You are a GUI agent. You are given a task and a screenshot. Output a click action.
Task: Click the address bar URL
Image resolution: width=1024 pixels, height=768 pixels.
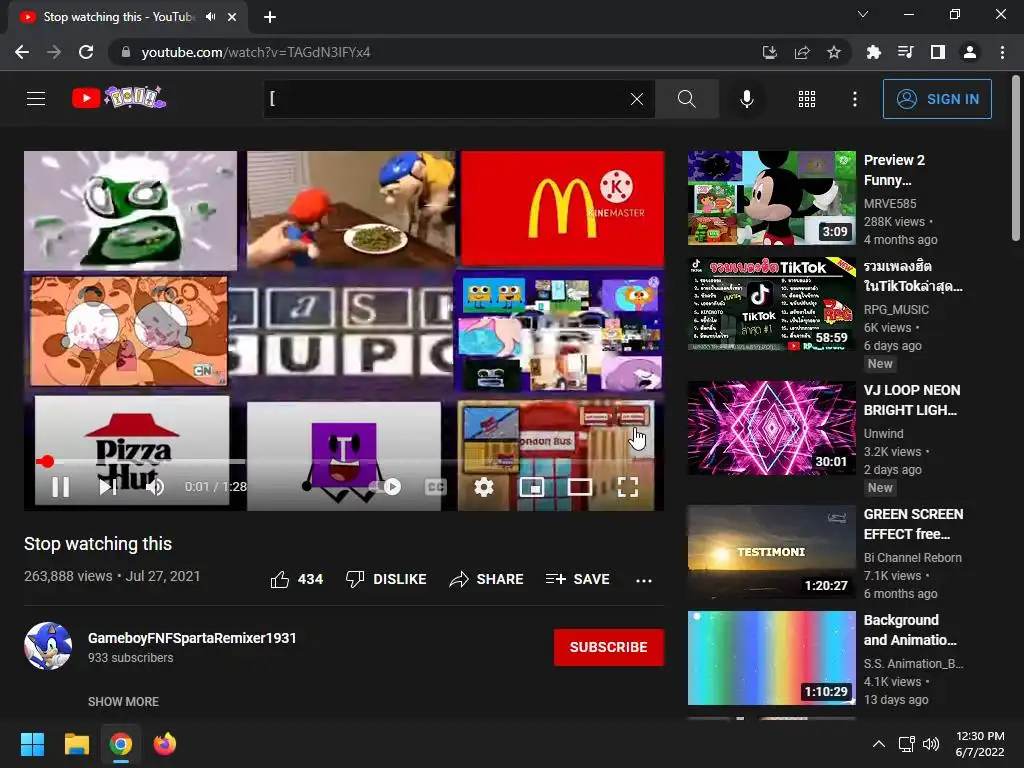coord(255,52)
